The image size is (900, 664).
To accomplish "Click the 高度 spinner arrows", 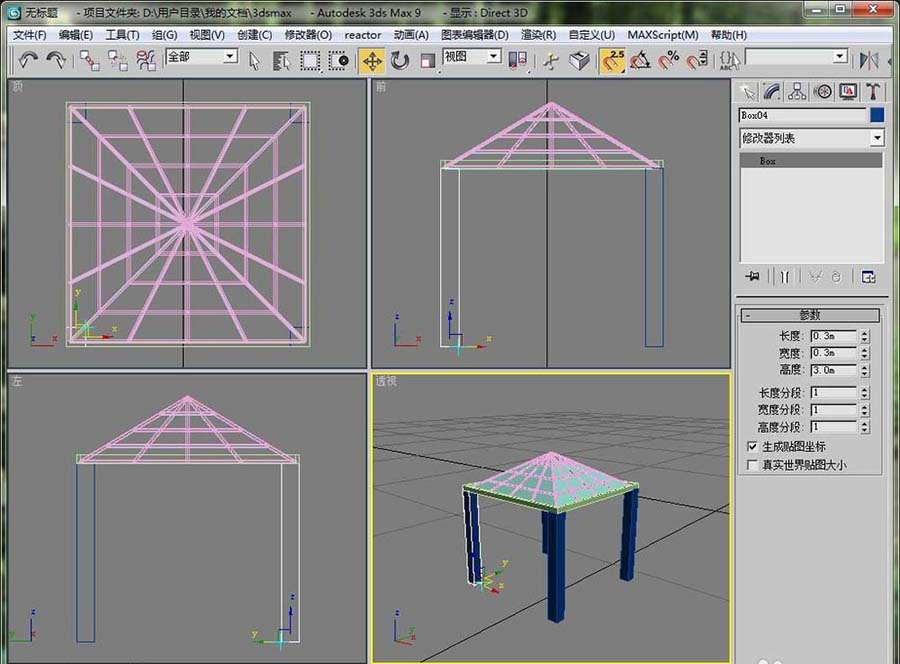I will pos(864,370).
